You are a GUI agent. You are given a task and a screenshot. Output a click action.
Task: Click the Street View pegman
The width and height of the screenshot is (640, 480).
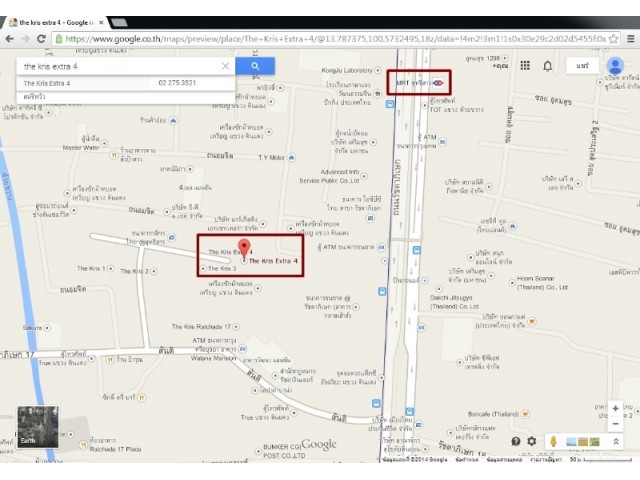click(551, 441)
